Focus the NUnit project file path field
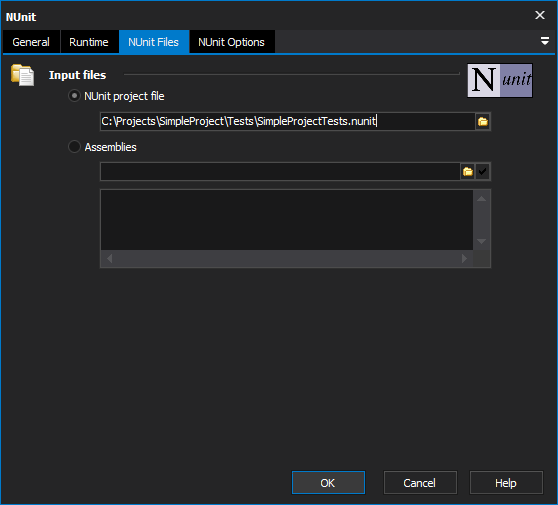Screen dimensions: 558x505 tap(288, 122)
